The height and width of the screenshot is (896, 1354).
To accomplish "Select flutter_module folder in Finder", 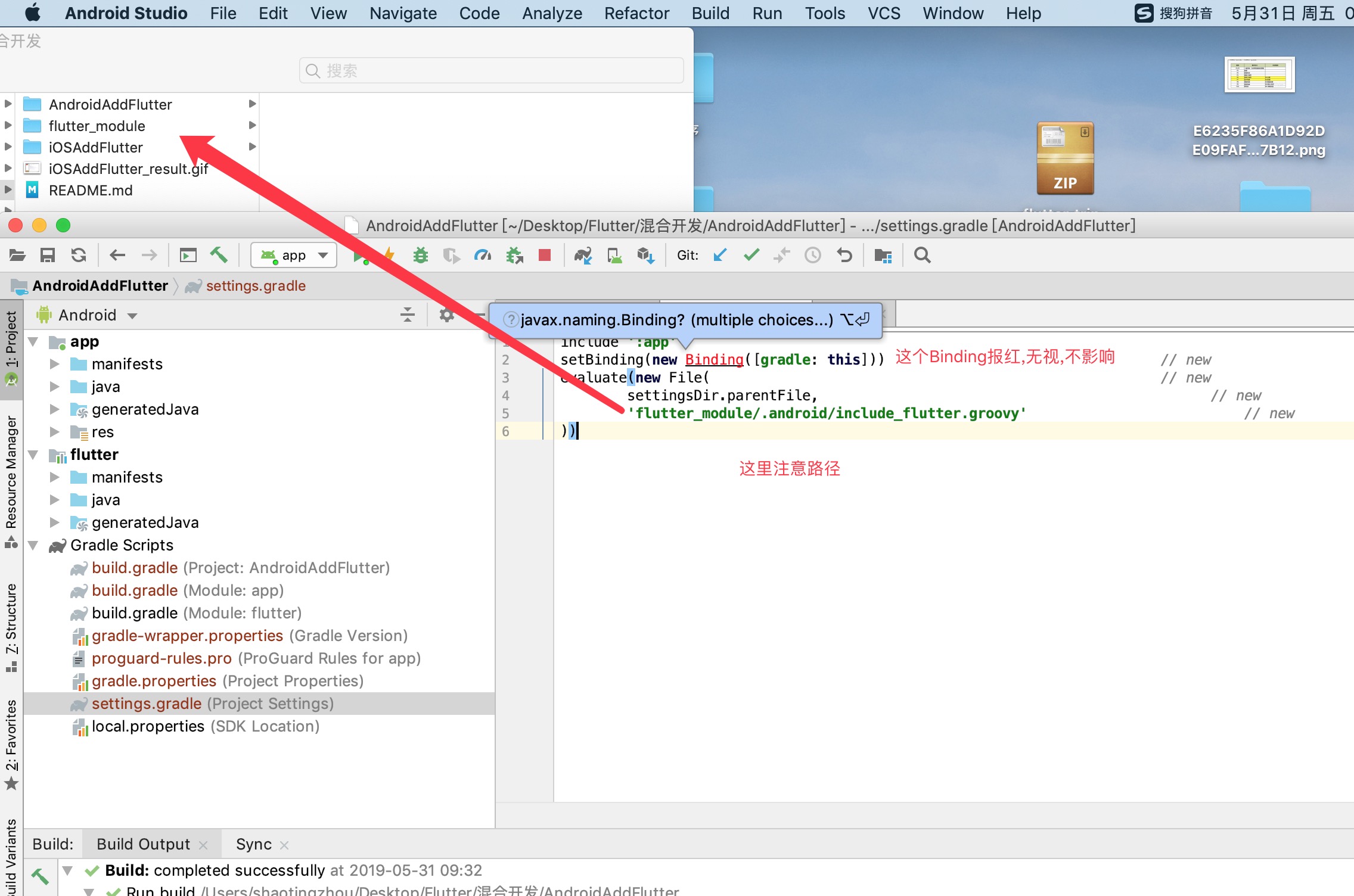I will (x=97, y=126).
